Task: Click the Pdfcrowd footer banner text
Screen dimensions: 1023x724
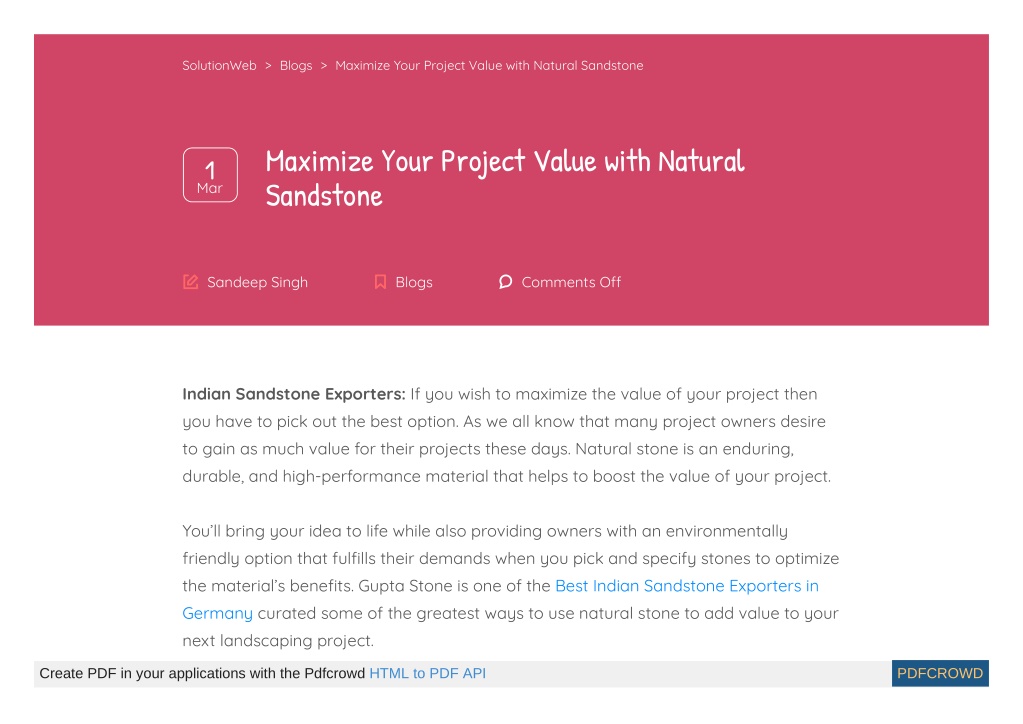Action: click(202, 673)
